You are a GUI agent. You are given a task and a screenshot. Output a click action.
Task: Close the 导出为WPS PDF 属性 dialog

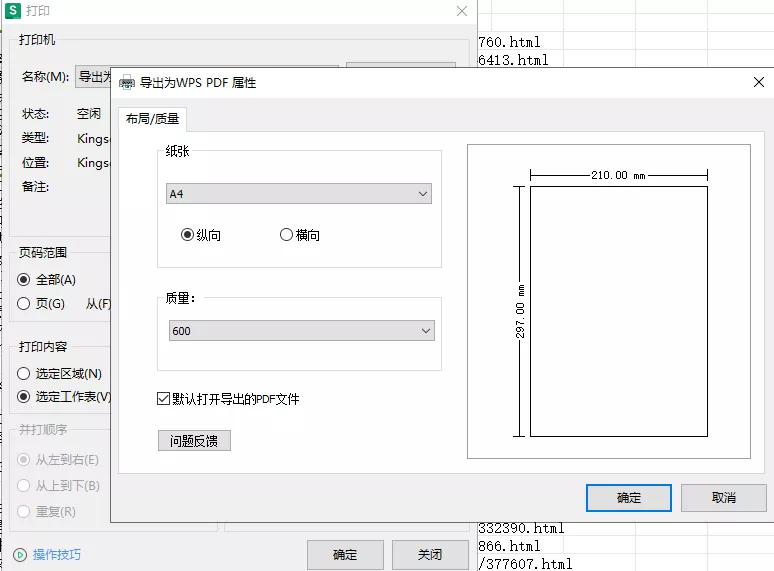[x=759, y=82]
